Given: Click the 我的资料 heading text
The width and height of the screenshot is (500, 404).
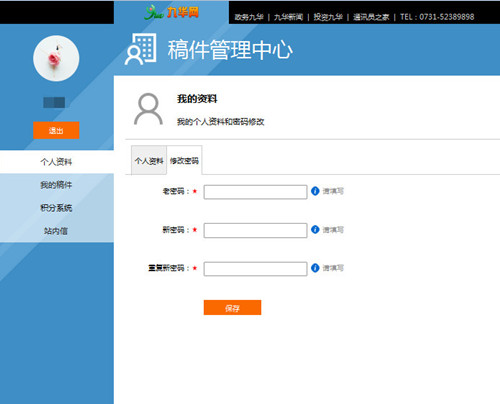Looking at the screenshot, I should point(197,99).
